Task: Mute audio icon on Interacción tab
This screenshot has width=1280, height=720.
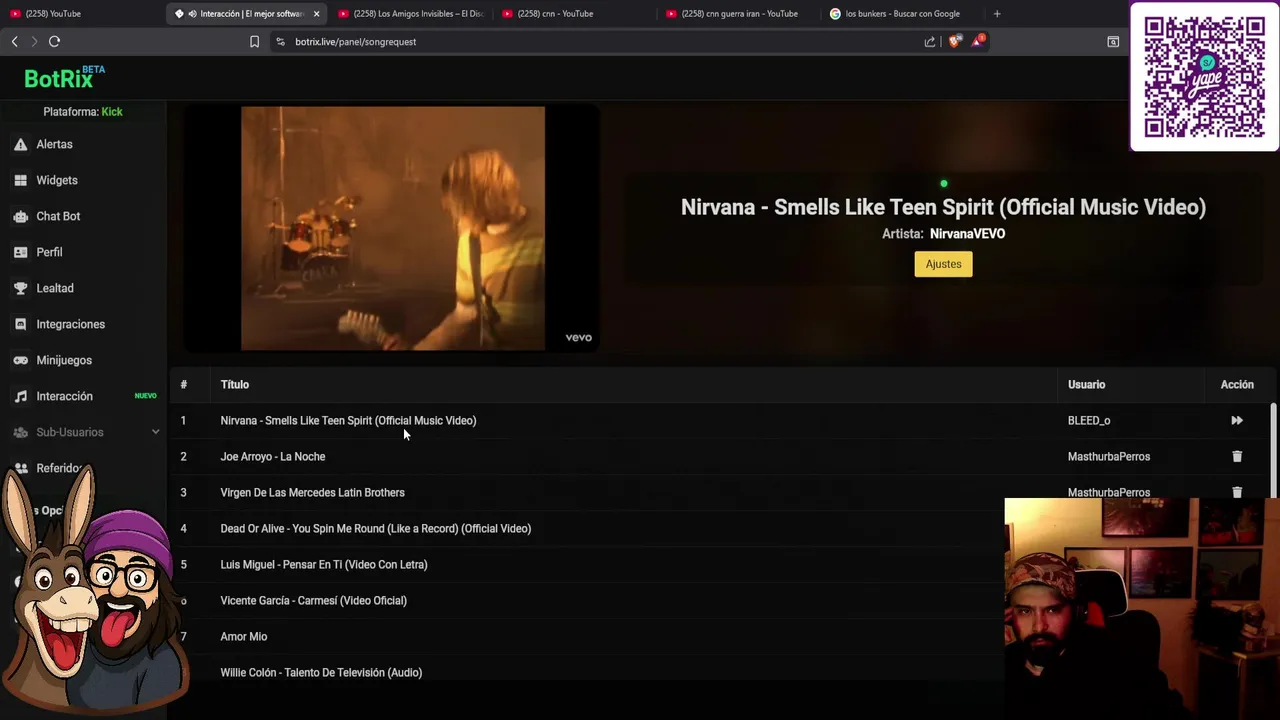Action: click(x=192, y=14)
